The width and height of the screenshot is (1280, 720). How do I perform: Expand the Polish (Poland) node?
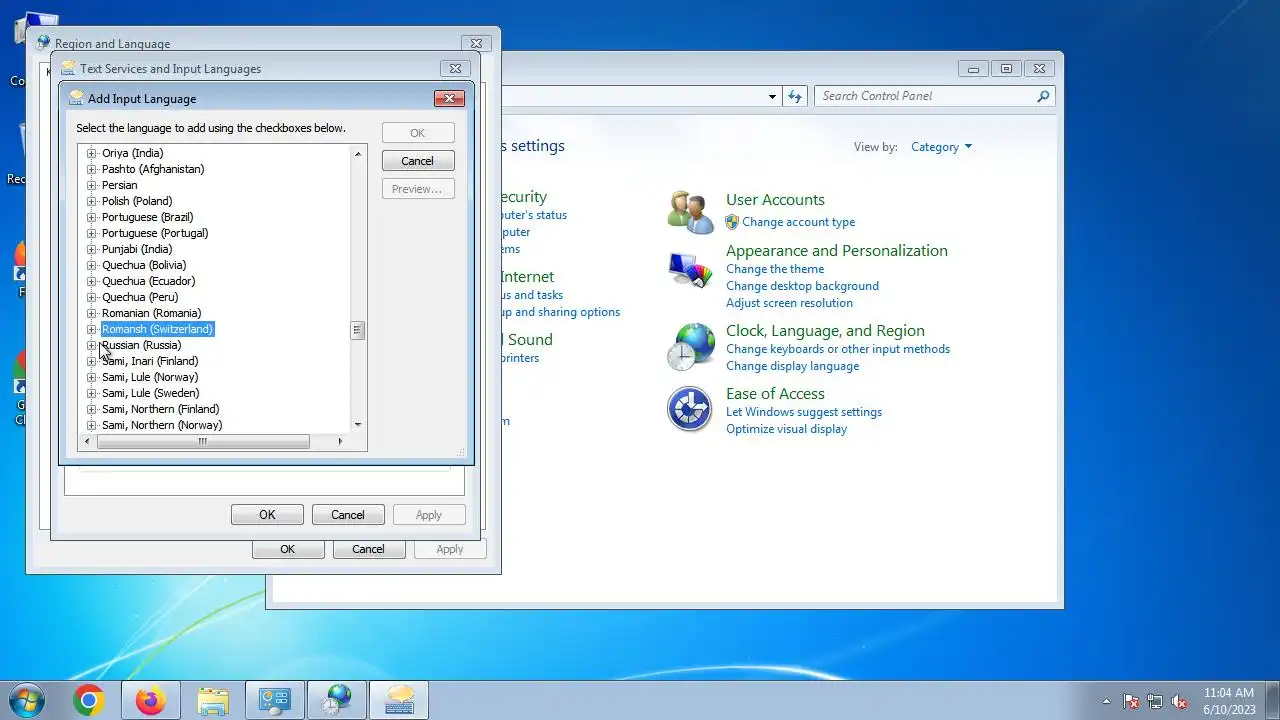click(91, 201)
